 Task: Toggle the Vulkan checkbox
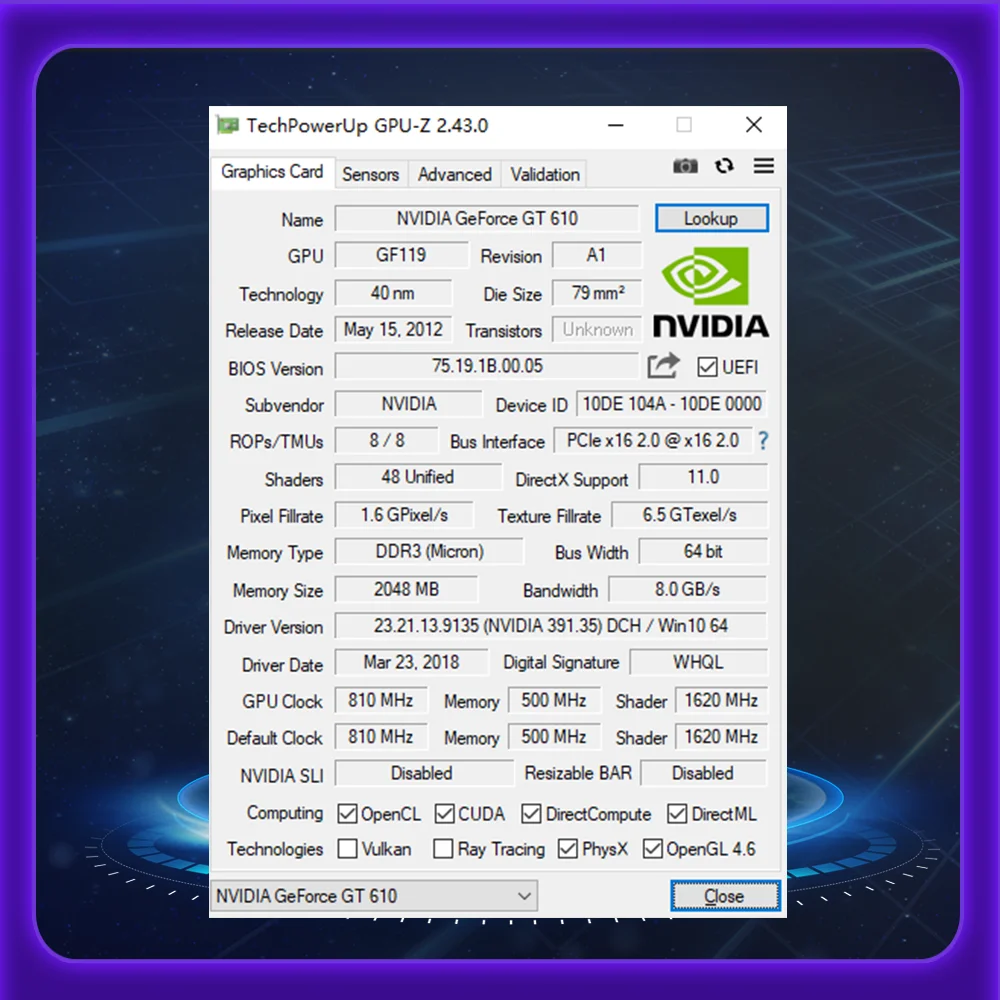pos(347,849)
